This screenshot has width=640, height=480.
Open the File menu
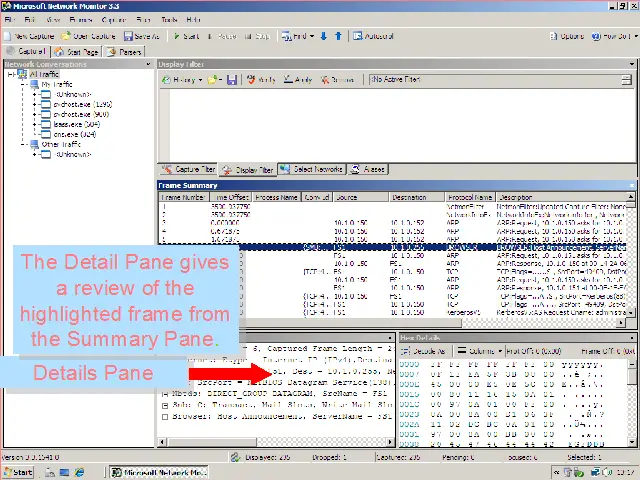click(10, 20)
